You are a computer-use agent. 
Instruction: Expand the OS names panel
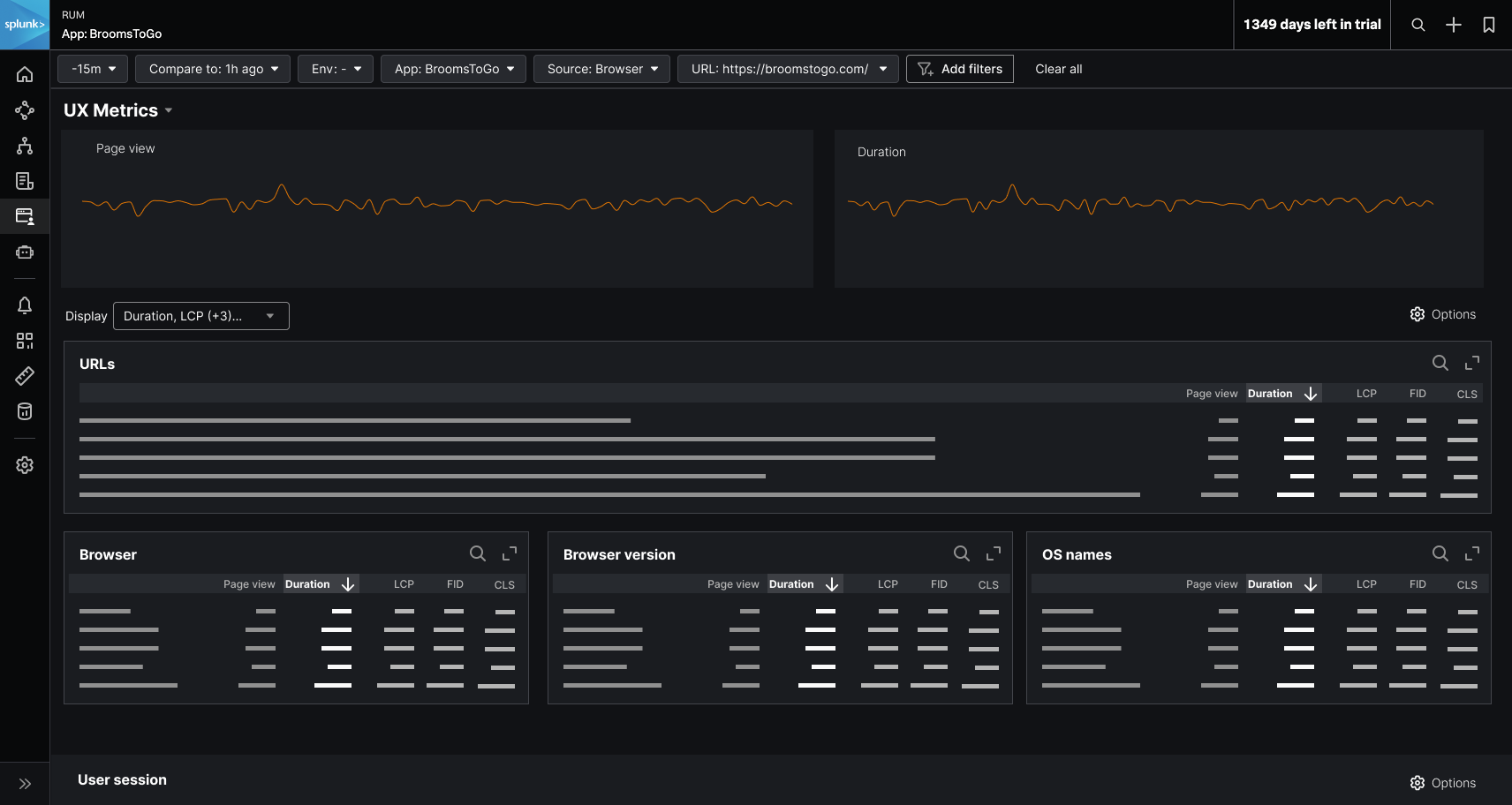coord(1472,553)
